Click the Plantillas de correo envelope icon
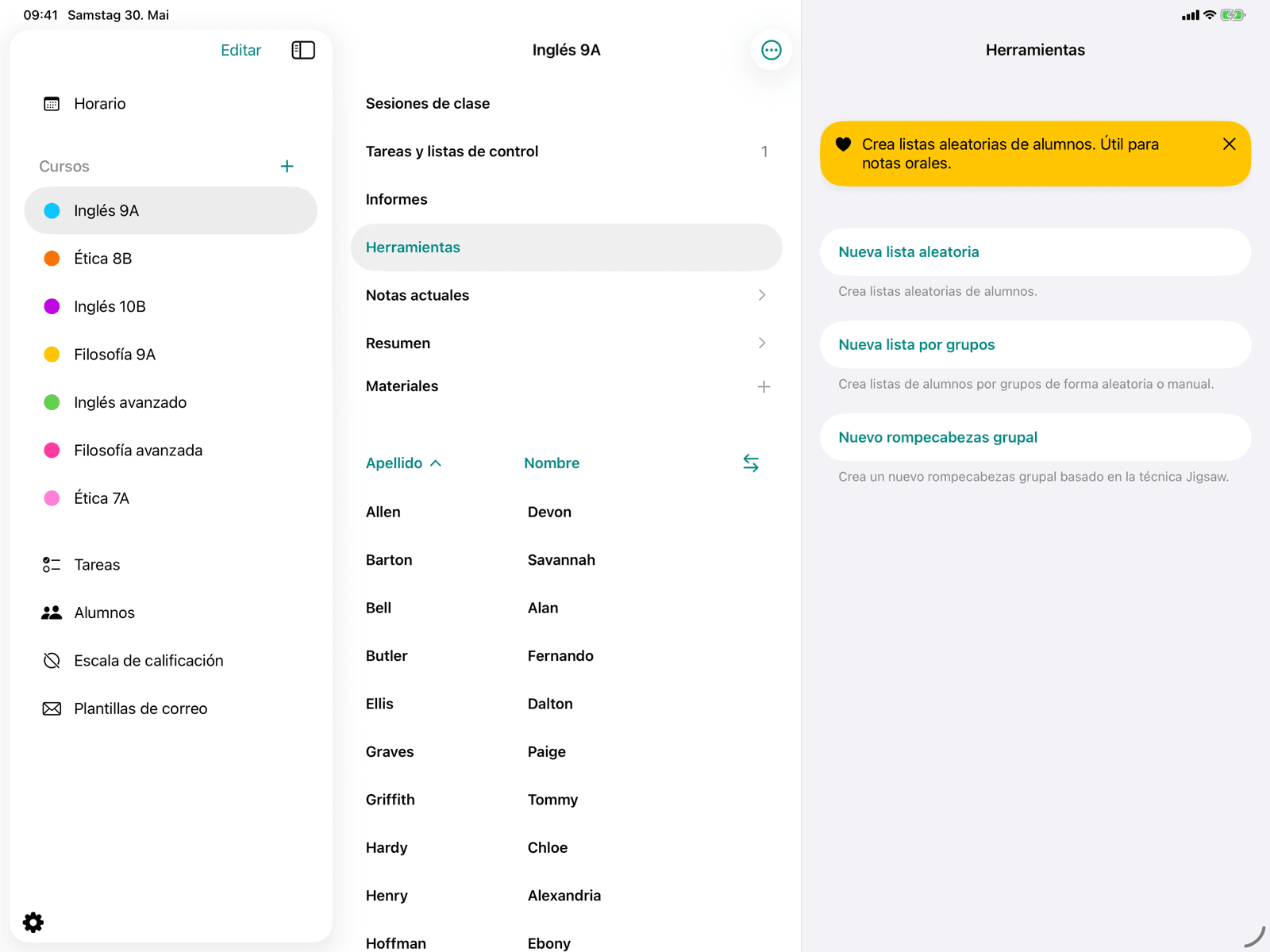1270x952 pixels. (x=52, y=708)
